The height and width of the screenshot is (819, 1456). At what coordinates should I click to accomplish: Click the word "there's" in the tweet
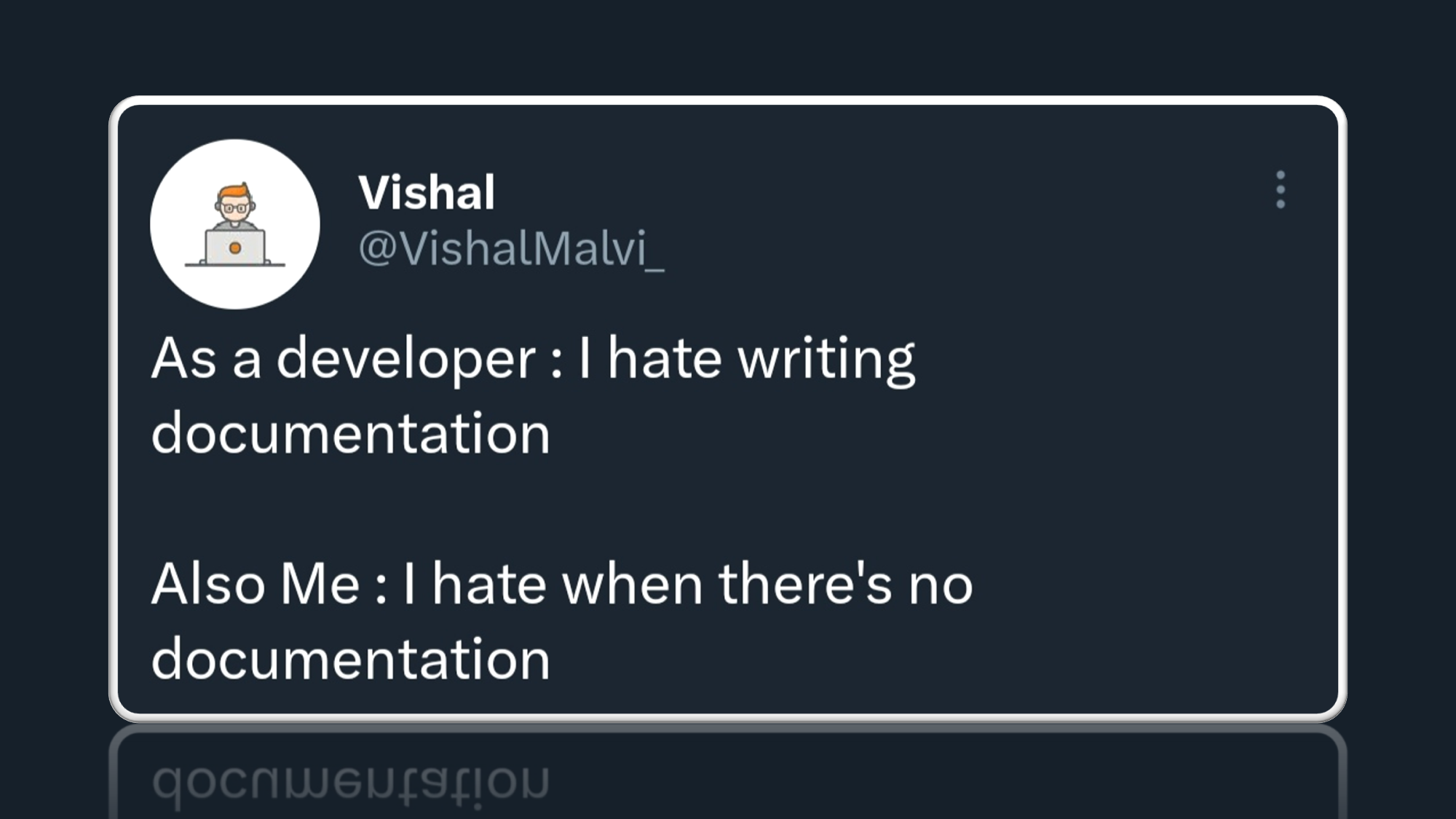[x=804, y=585]
